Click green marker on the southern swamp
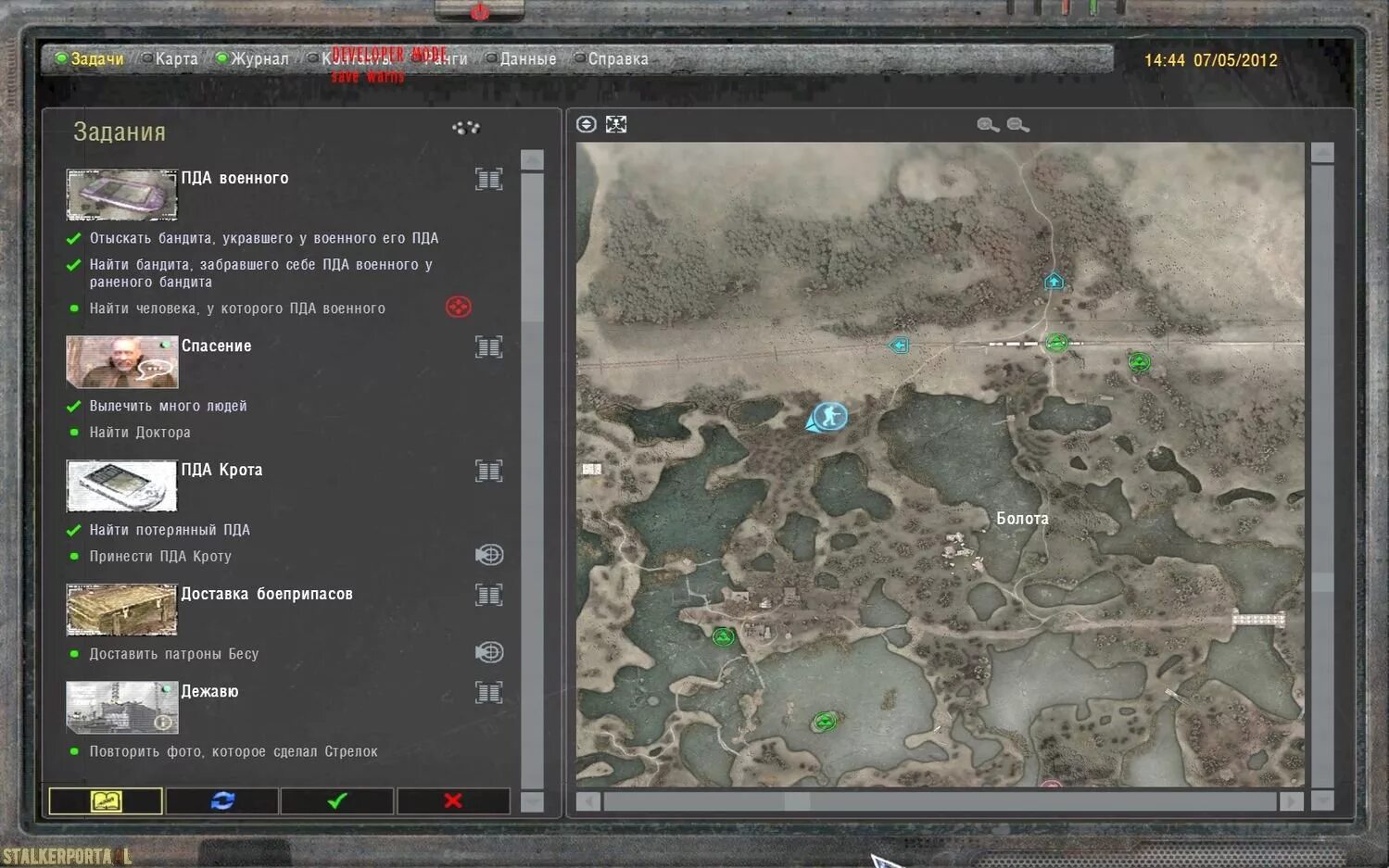Screen dimensions: 1389x868 pos(824,721)
